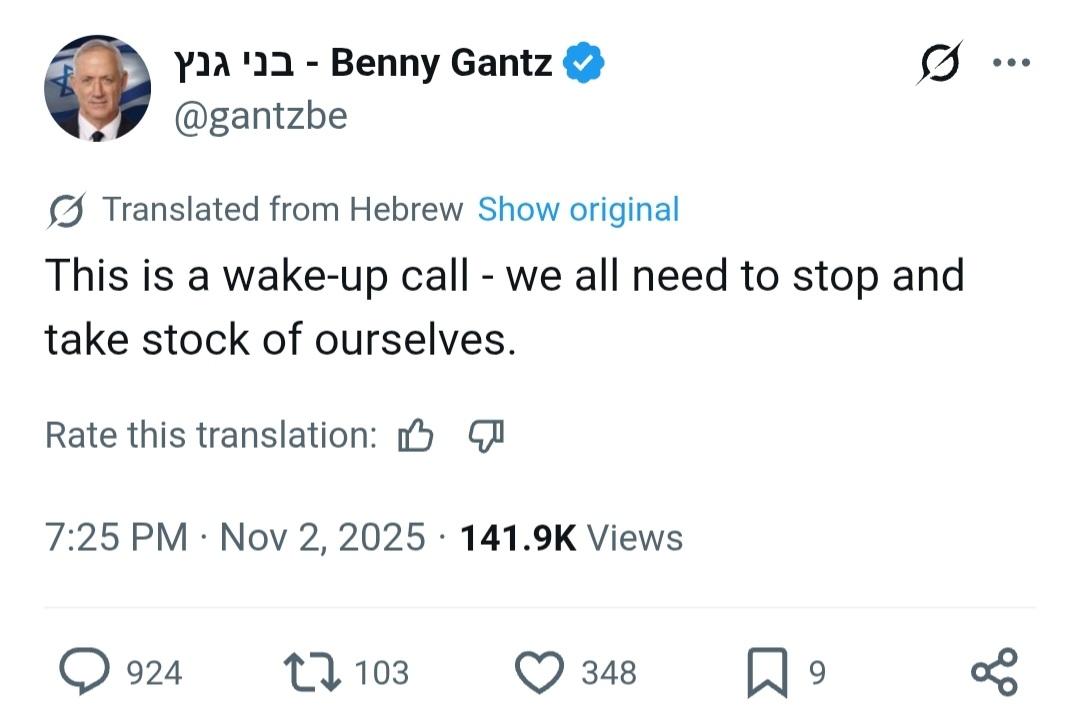Click the retweet arrows icon
1080x724 pixels.
click(310, 671)
